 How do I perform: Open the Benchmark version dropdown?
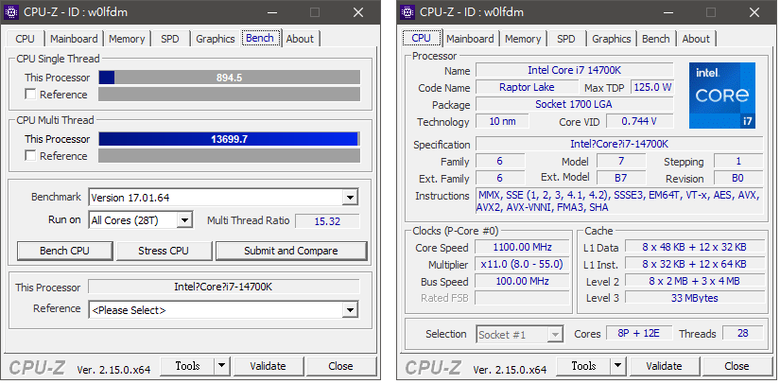point(350,197)
